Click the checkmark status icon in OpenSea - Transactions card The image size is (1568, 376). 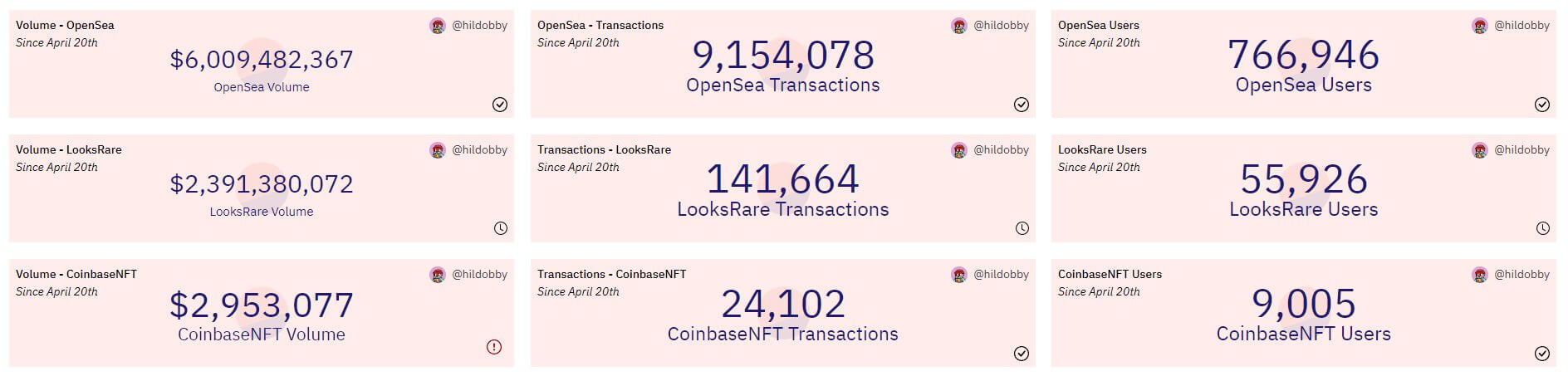pos(1022,104)
